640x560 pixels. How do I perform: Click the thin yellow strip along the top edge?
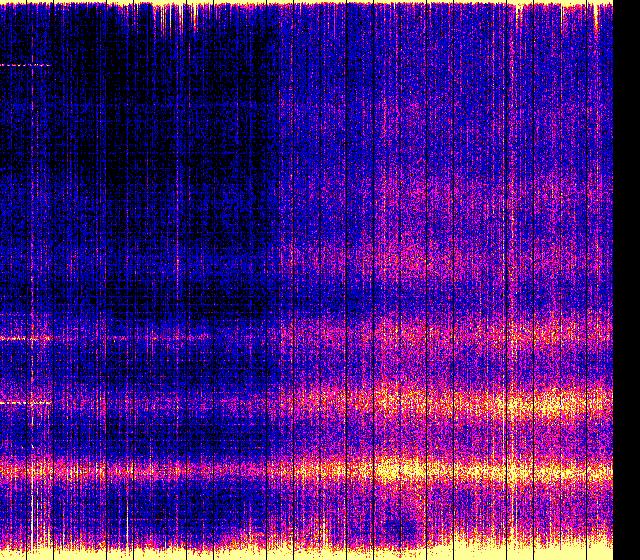click(x=300, y=3)
